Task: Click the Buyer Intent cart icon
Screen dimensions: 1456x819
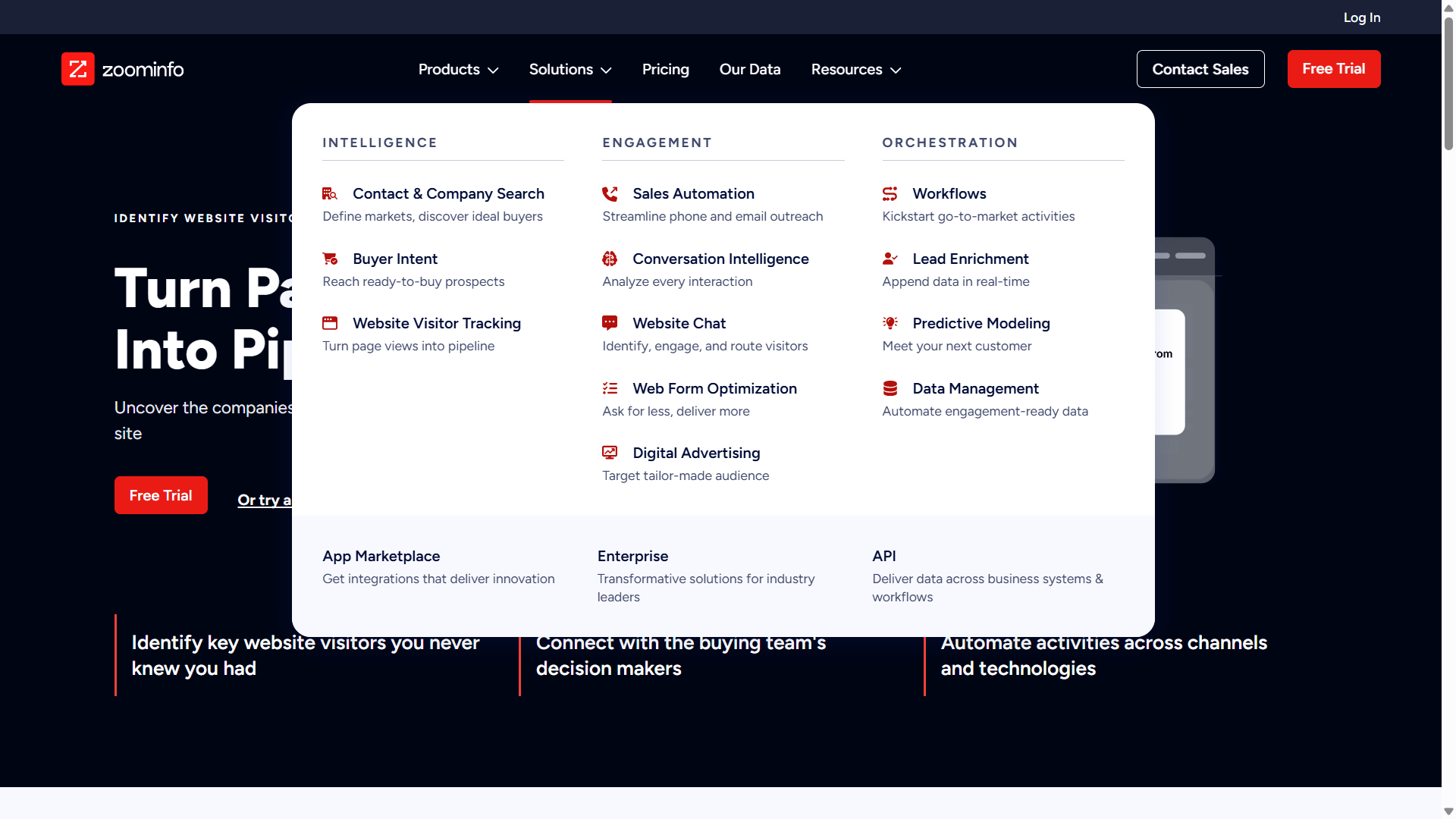Action: [330, 259]
